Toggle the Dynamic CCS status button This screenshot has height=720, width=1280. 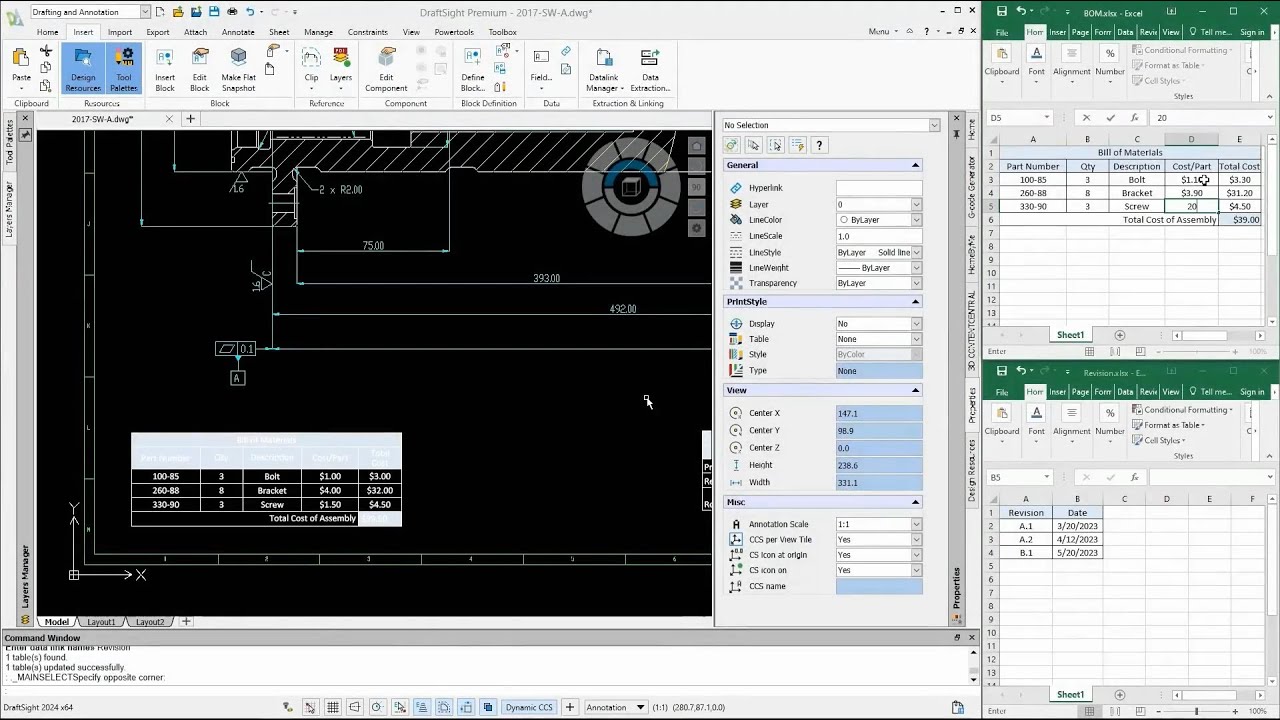528,707
